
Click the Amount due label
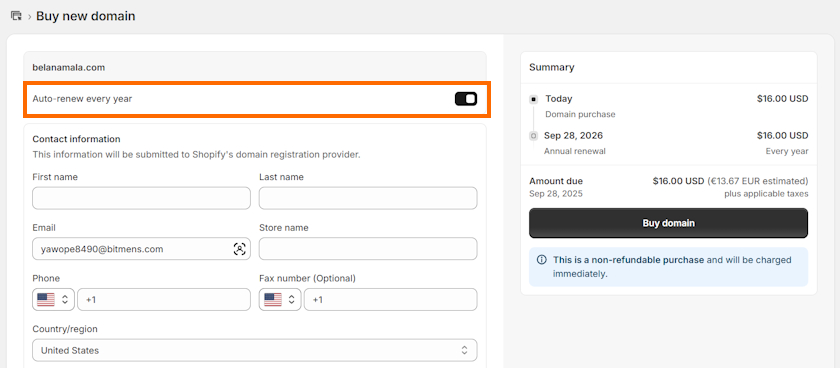(556, 181)
